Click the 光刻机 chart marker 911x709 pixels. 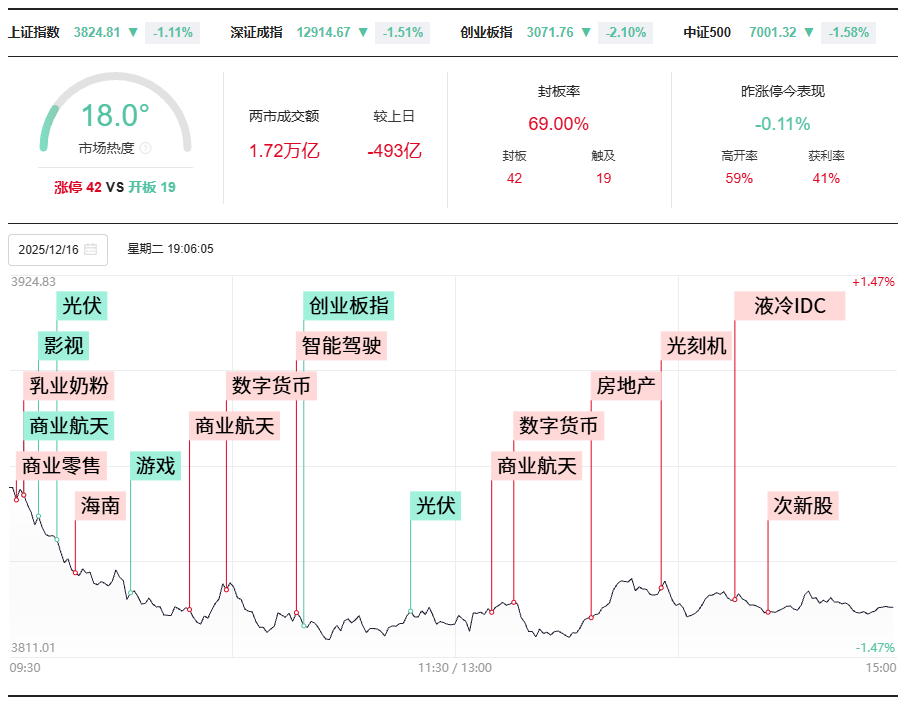coord(697,346)
